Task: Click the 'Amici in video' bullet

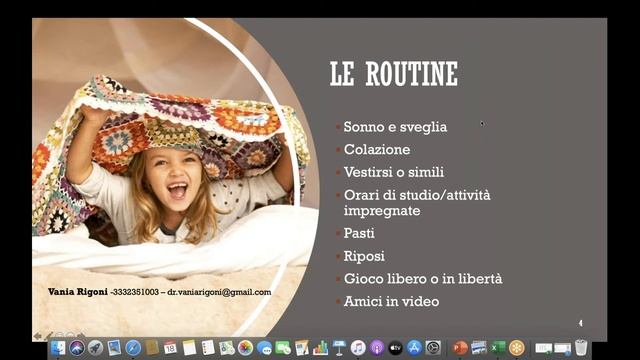Action: click(391, 302)
